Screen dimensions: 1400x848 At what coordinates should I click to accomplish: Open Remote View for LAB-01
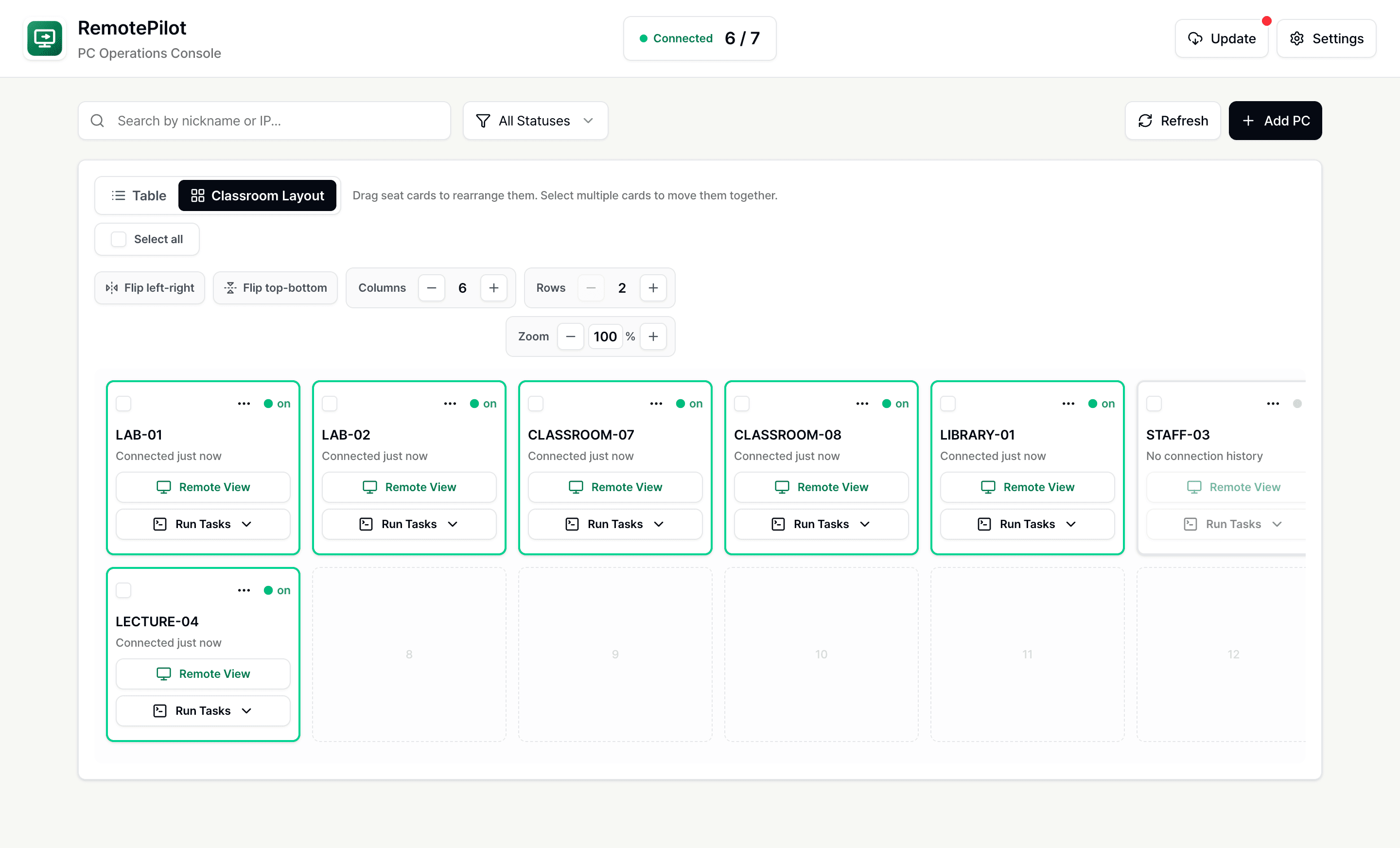[x=203, y=487]
